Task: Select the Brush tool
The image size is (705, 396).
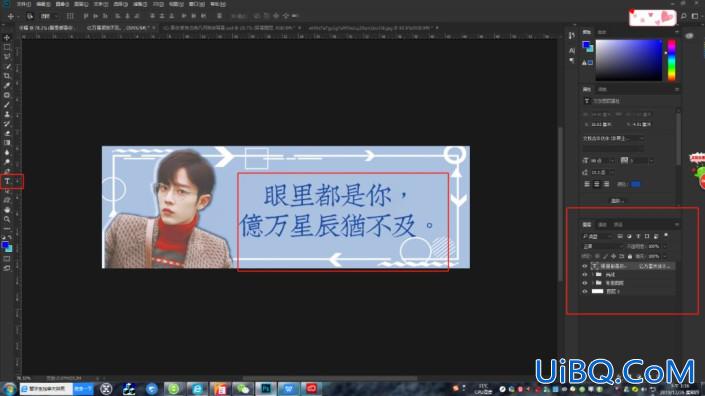Action: pyautogui.click(x=7, y=105)
